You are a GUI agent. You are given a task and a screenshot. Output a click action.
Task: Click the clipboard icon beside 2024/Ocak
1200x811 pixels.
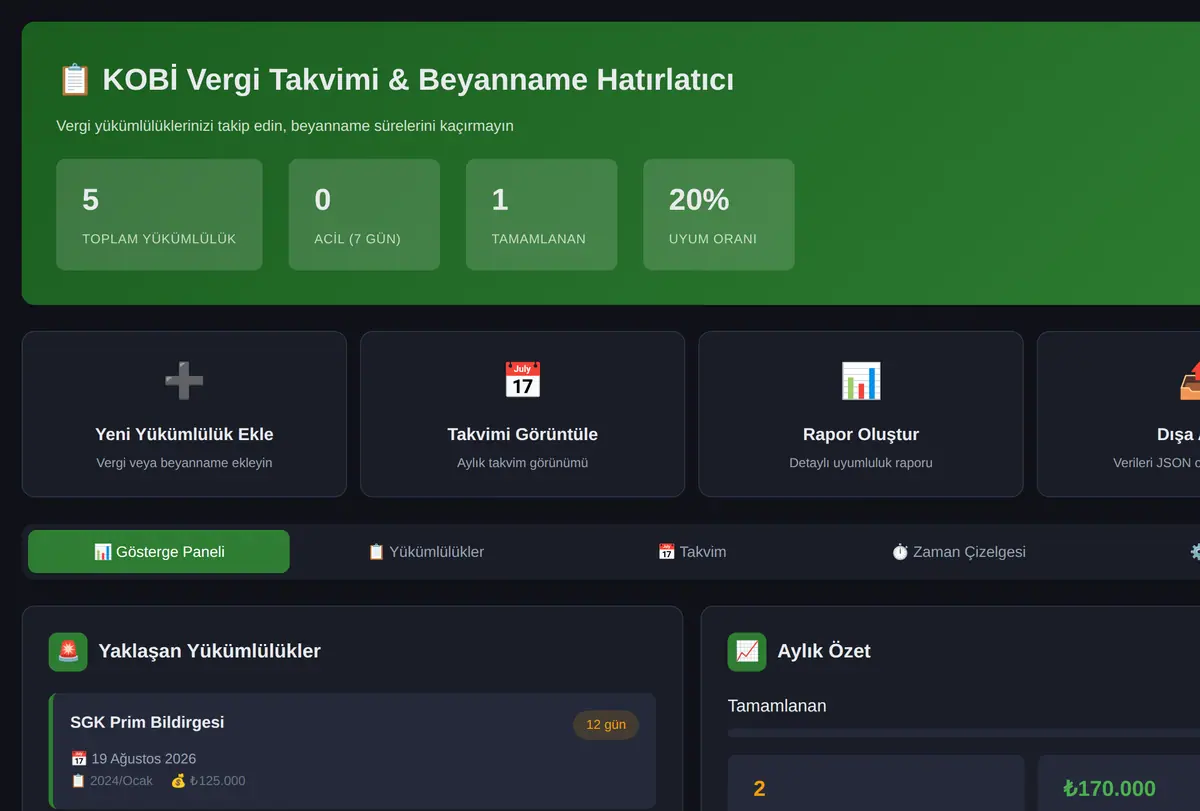point(78,781)
